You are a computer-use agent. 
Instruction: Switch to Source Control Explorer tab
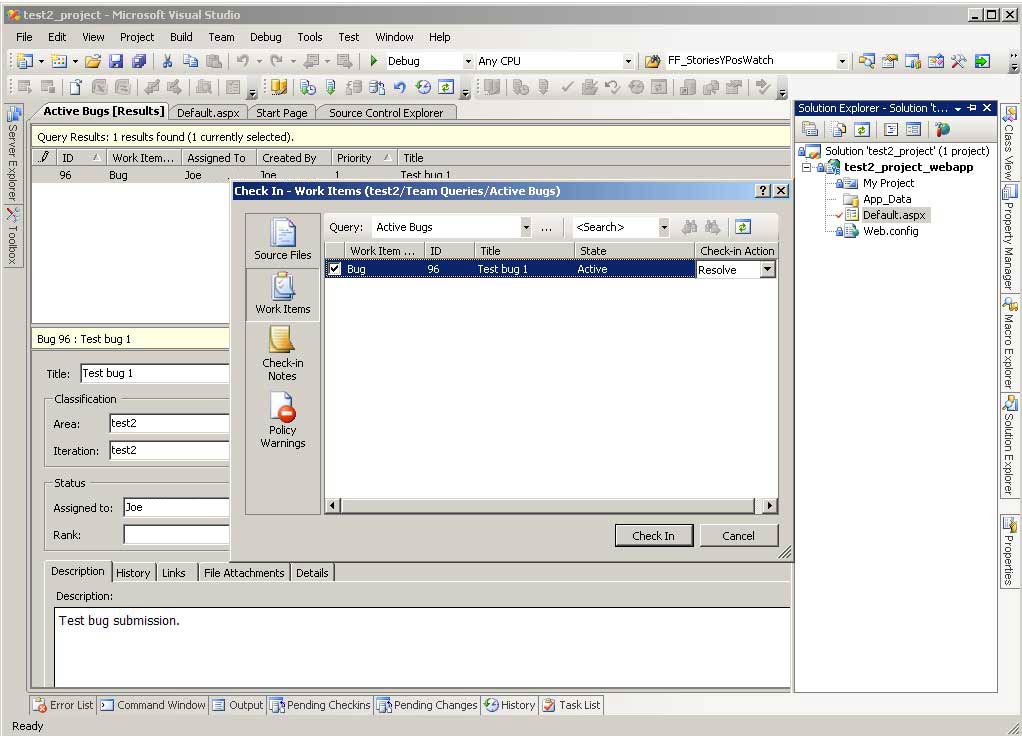(x=386, y=113)
